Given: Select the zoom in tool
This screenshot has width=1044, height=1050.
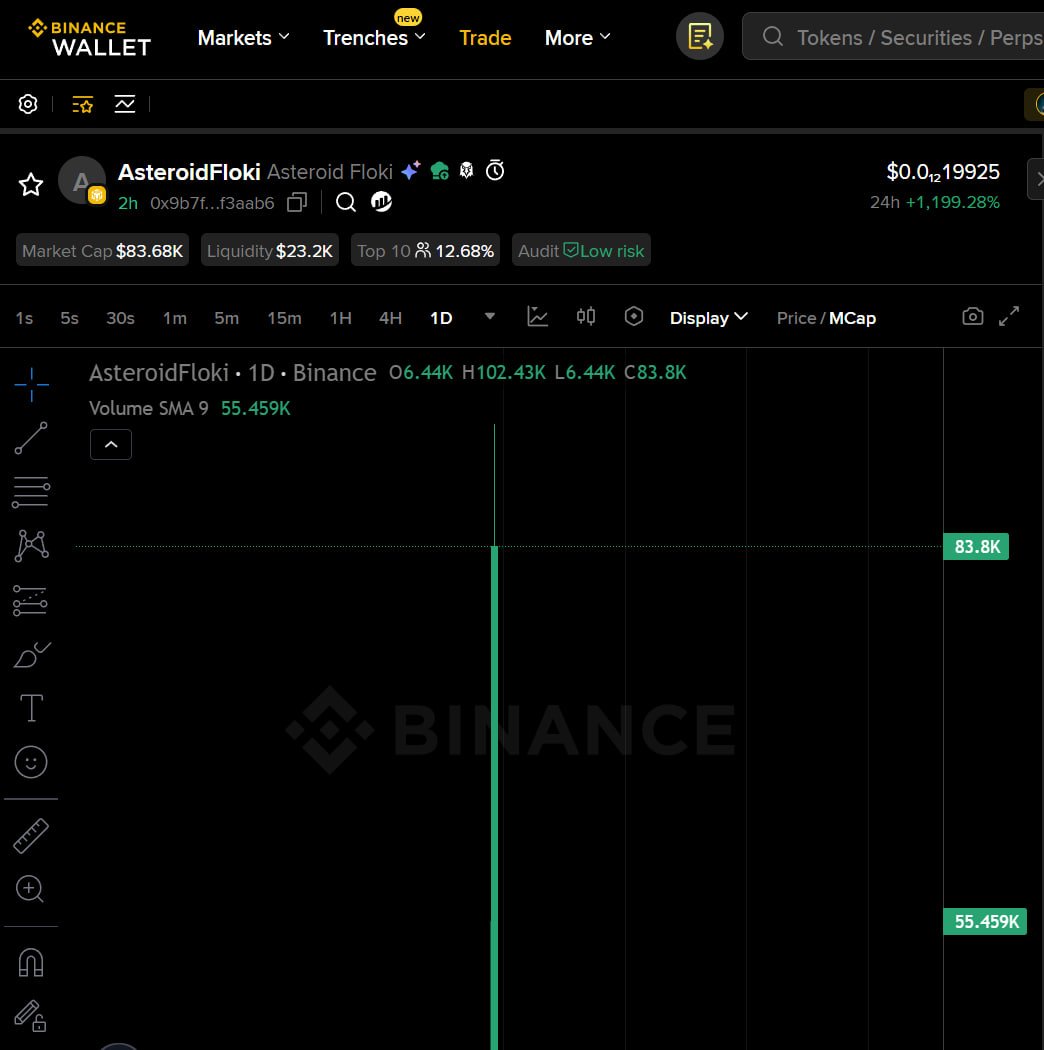Looking at the screenshot, I should click(x=30, y=889).
